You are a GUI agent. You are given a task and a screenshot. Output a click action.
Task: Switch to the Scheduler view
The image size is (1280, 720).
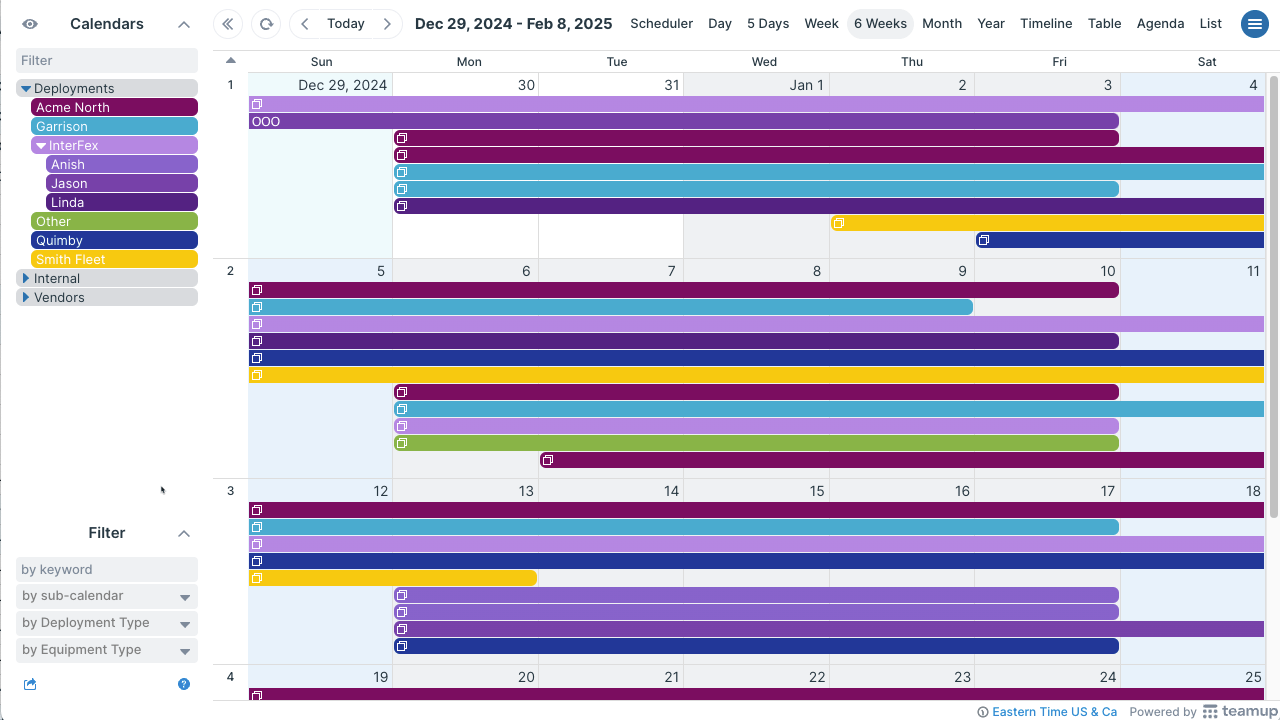click(x=661, y=24)
